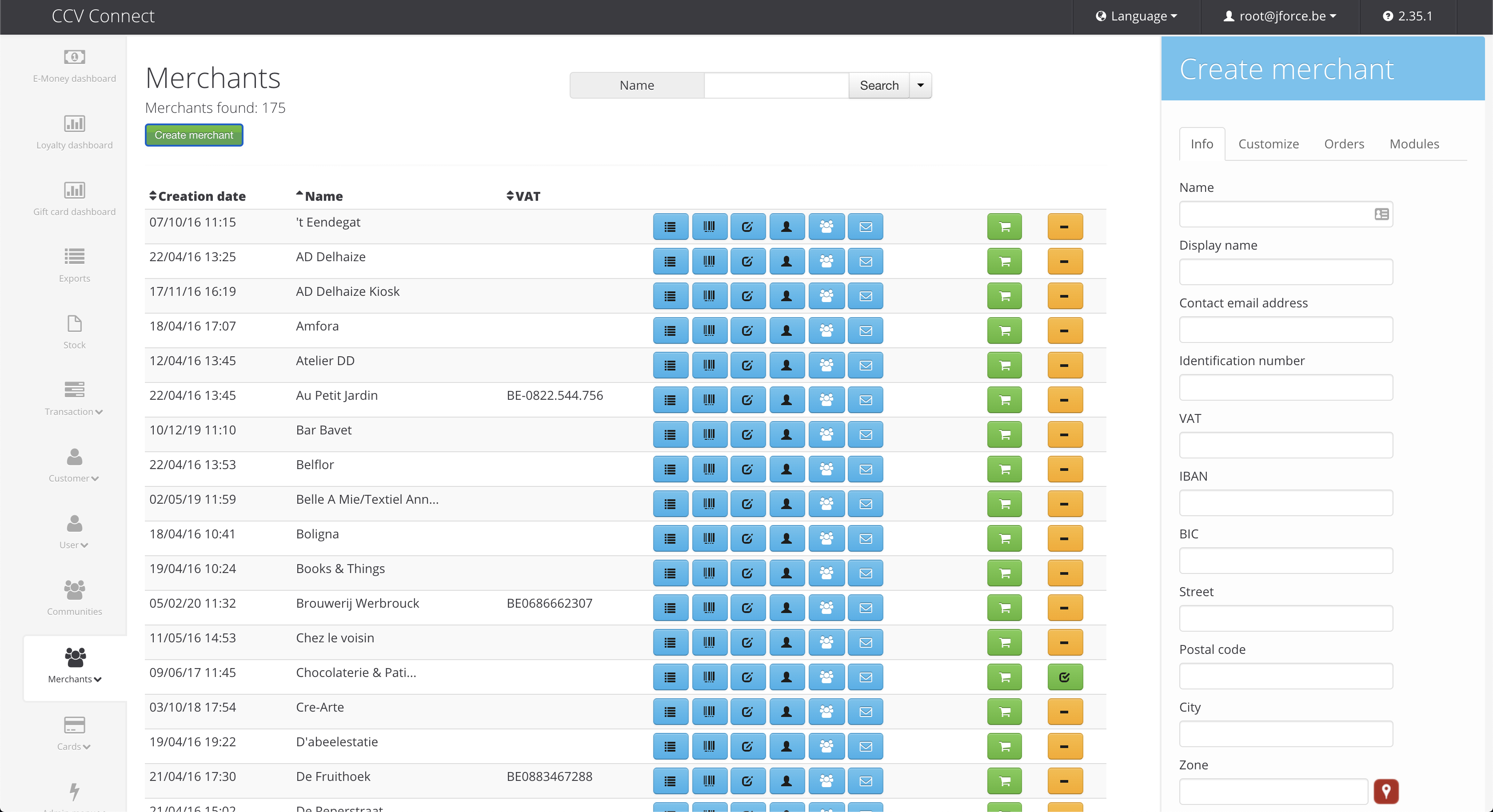Image resolution: width=1493 pixels, height=812 pixels.
Task: Click barcode icon in 't Eendegat row
Action: point(709,227)
